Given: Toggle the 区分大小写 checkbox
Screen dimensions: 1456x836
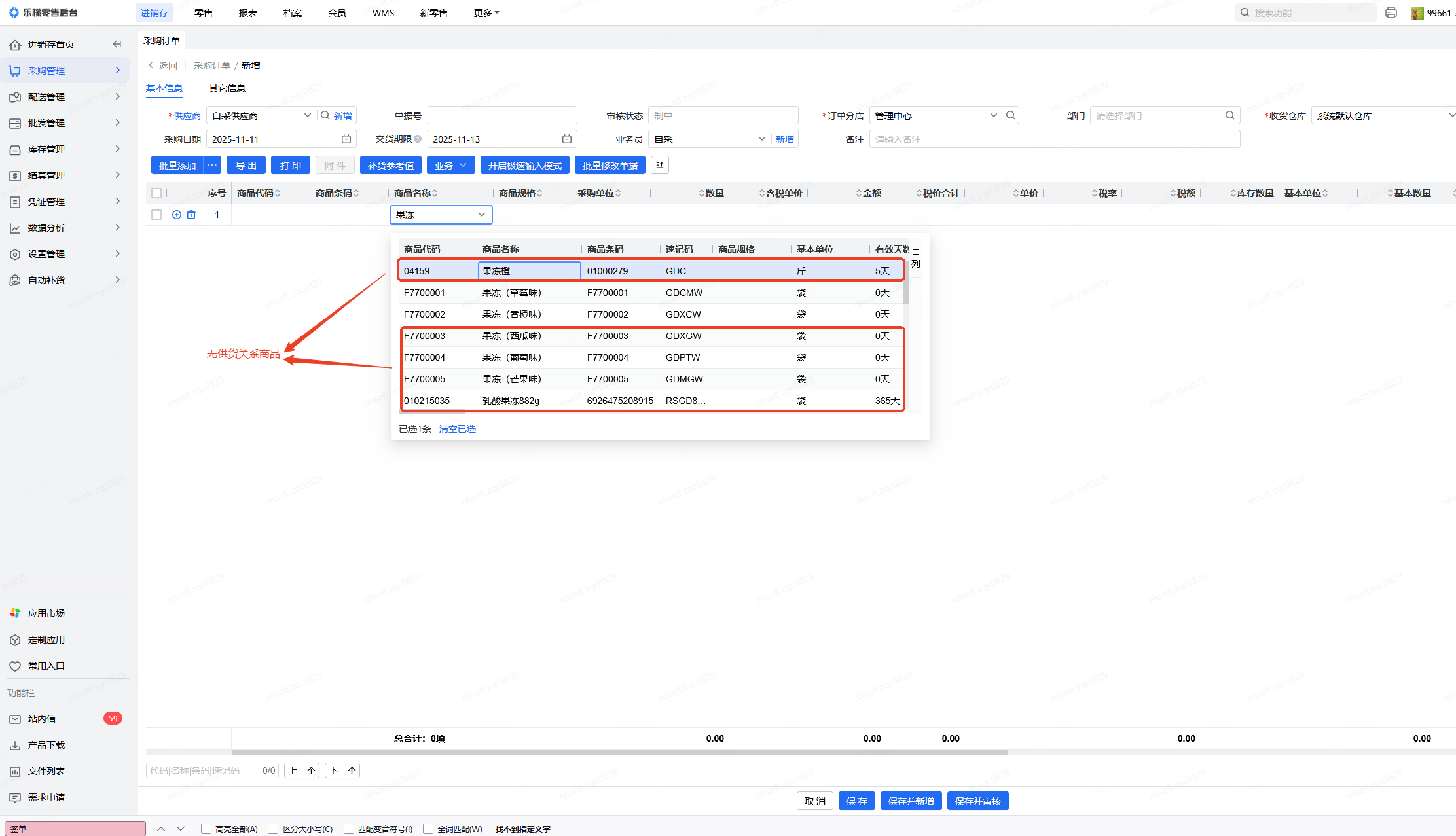Looking at the screenshot, I should tap(274, 829).
